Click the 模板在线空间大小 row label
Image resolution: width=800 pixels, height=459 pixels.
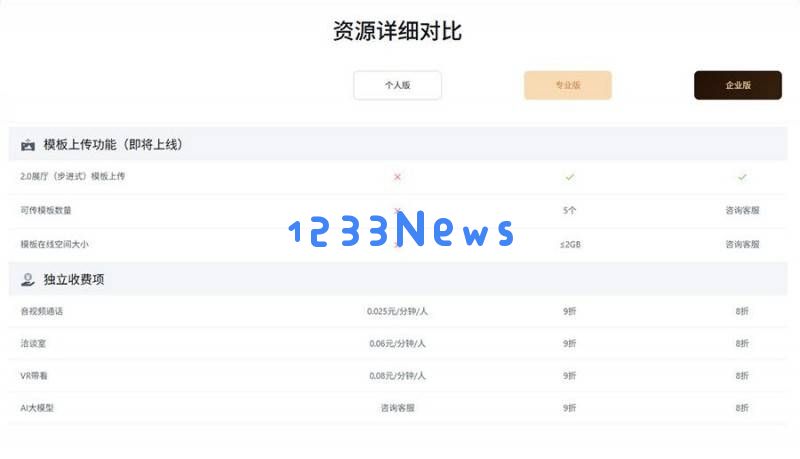[55, 244]
